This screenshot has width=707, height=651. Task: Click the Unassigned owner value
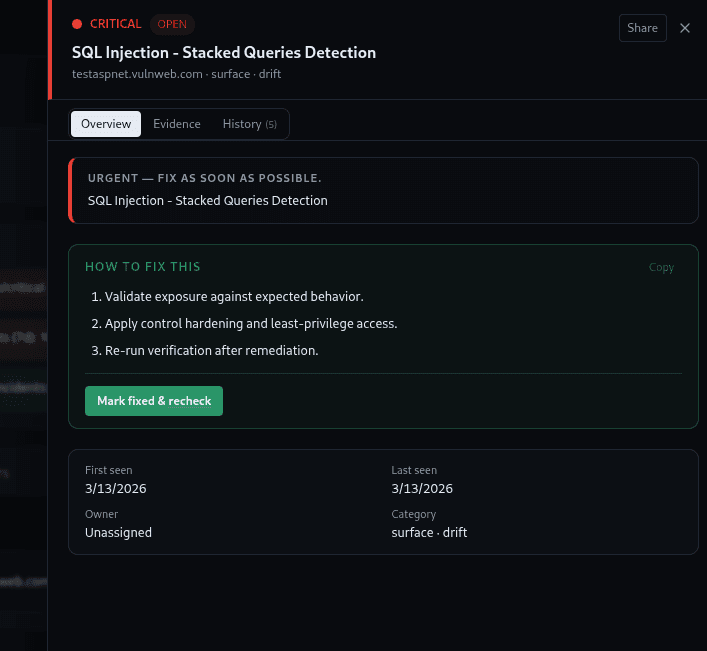[118, 533]
